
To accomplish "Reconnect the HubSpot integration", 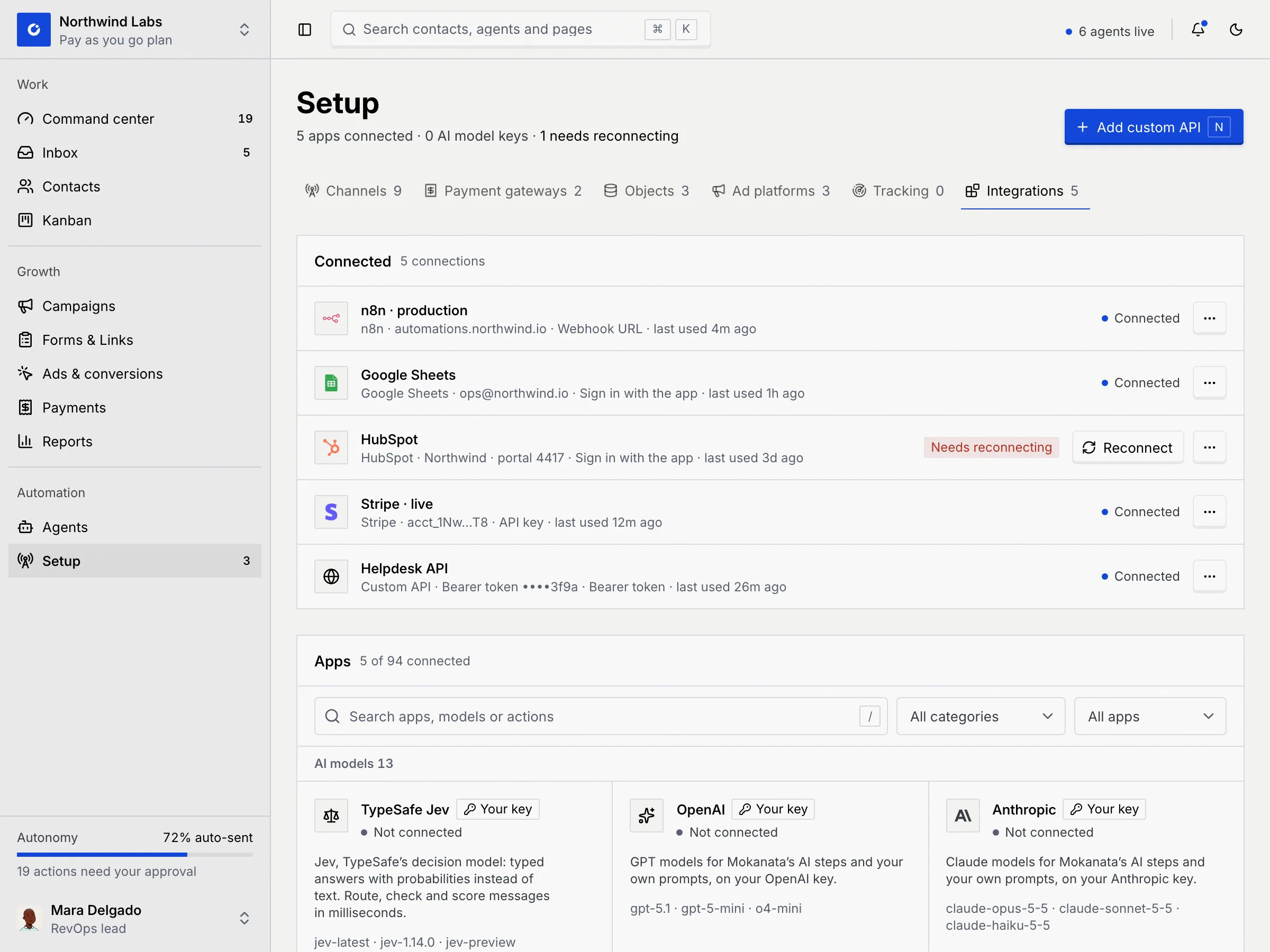I will 1128,447.
